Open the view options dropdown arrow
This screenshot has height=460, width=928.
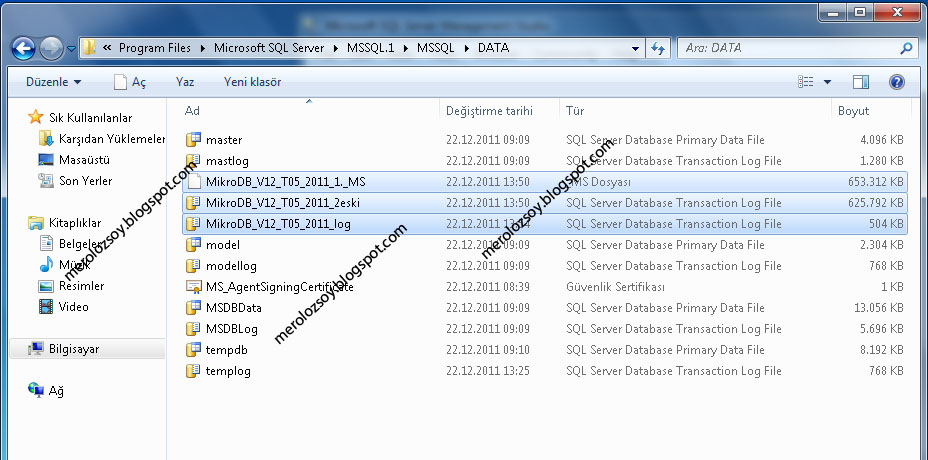coord(827,82)
